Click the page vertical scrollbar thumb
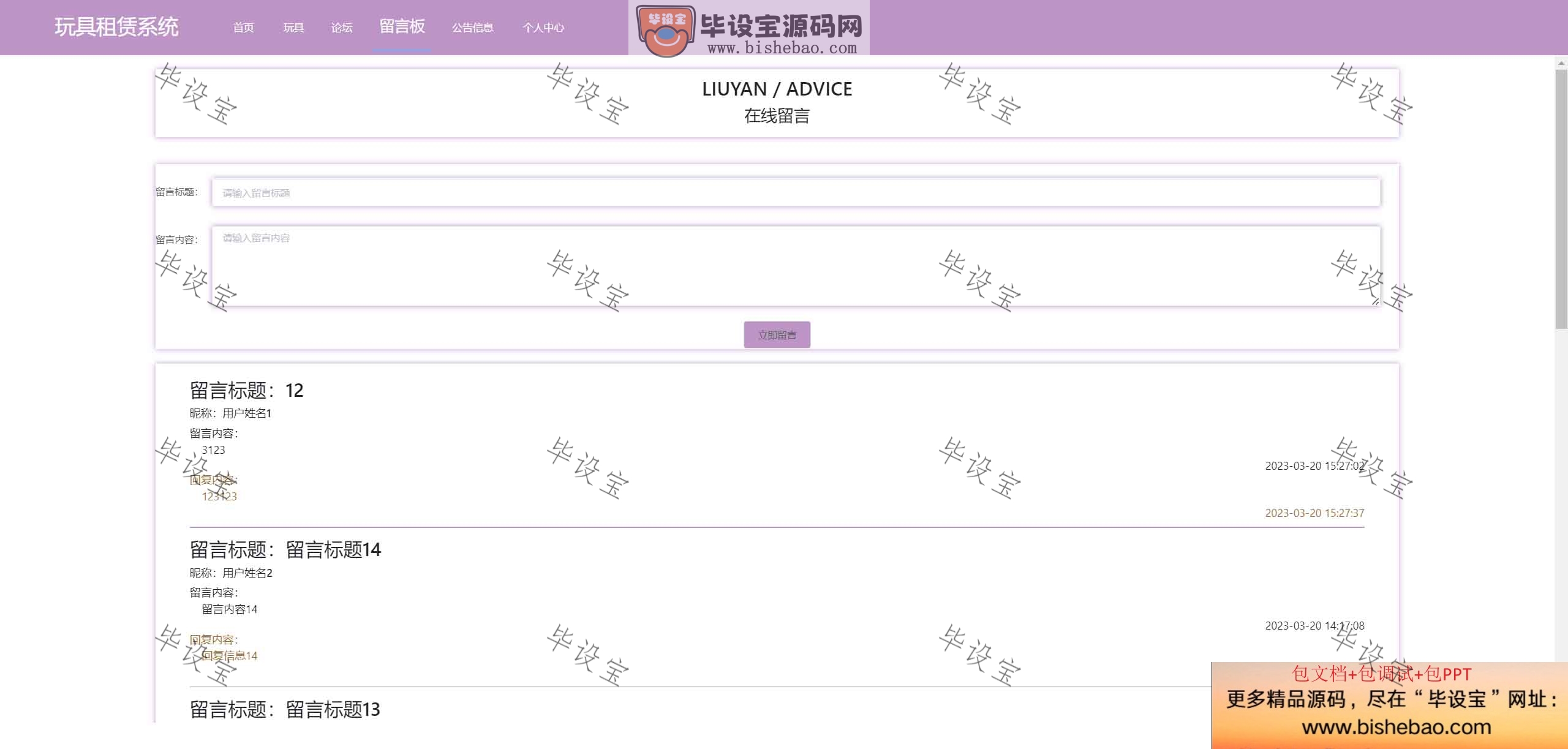This screenshot has height=749, width=1568. pyautogui.click(x=1561, y=199)
